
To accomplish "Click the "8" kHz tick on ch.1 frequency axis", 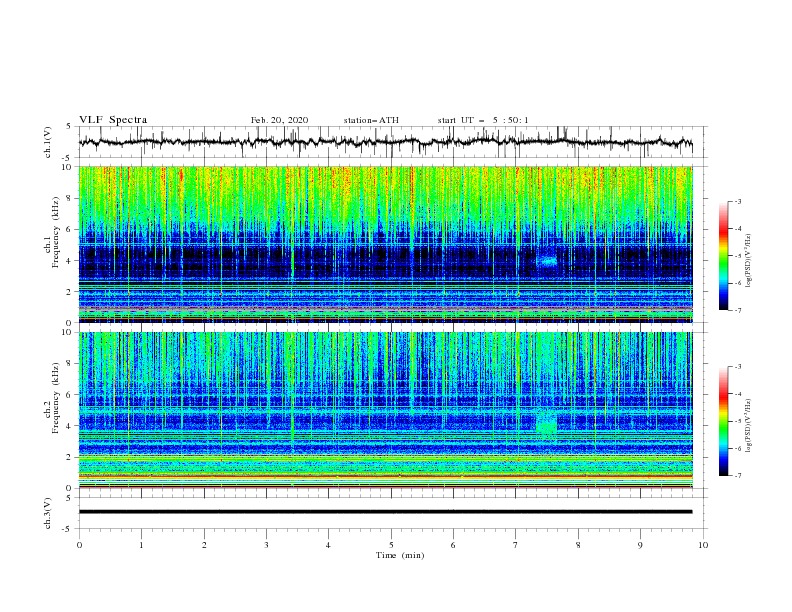I will coord(71,198).
